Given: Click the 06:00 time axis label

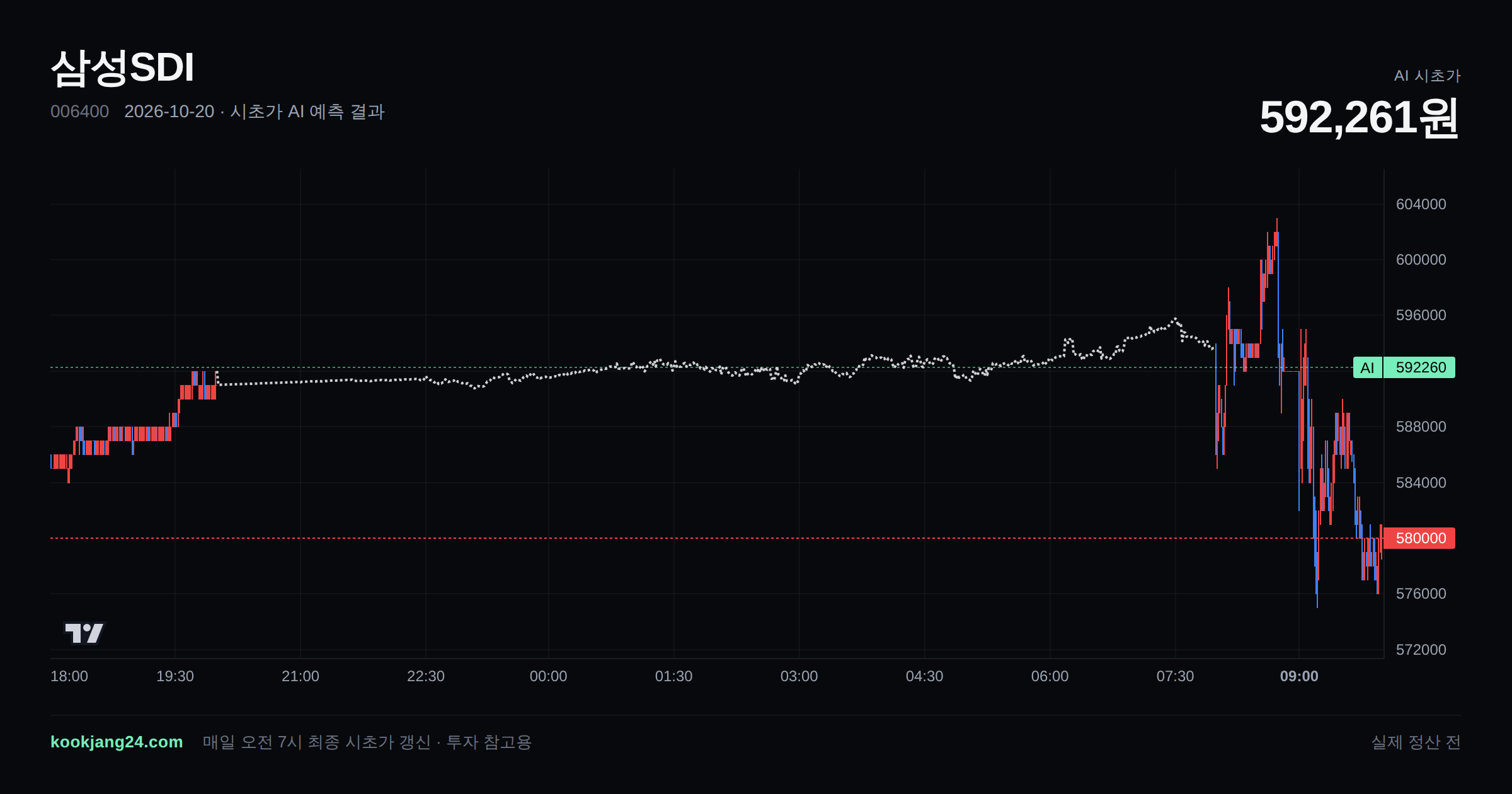Looking at the screenshot, I should tap(1050, 676).
